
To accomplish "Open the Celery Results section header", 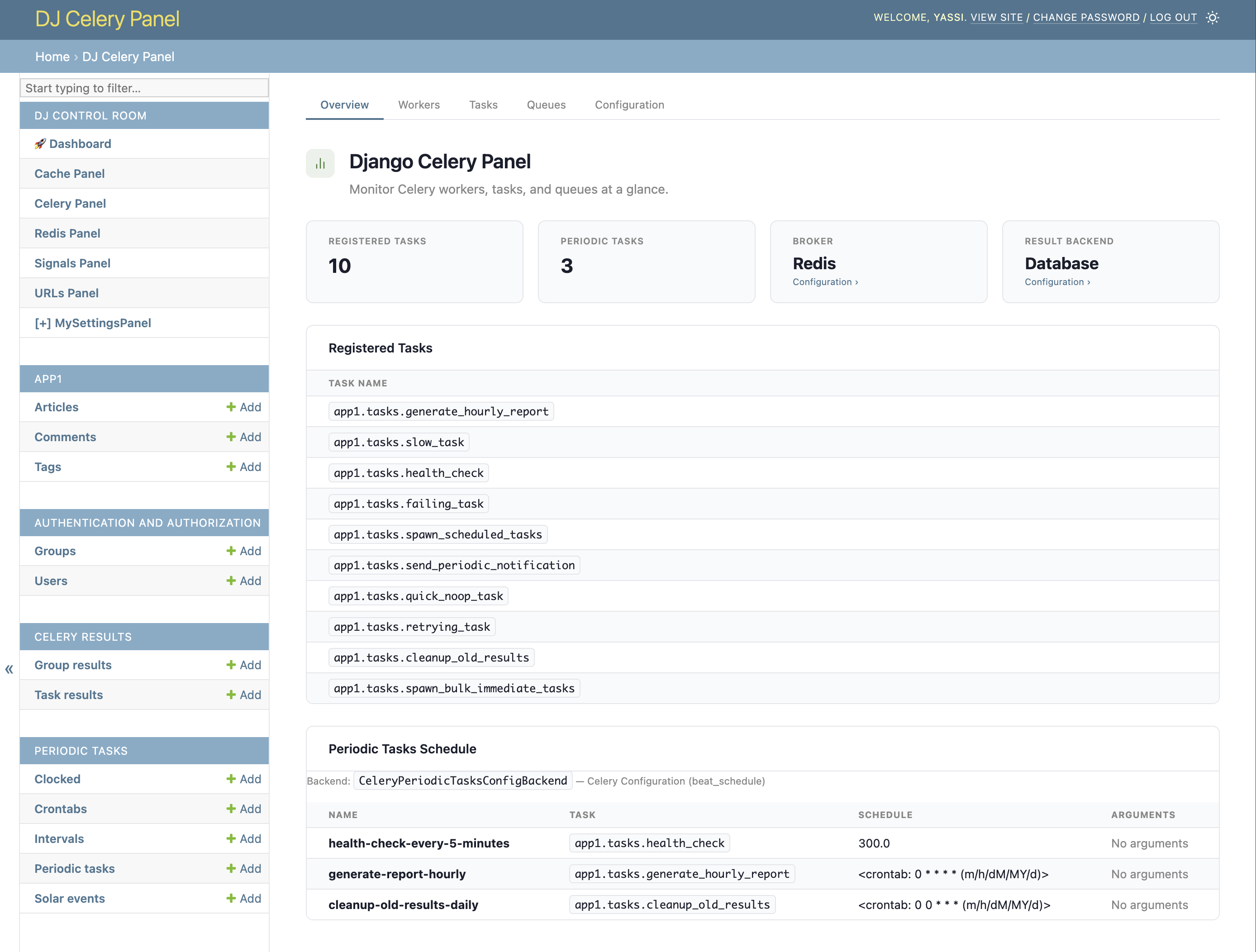I will pos(83,637).
